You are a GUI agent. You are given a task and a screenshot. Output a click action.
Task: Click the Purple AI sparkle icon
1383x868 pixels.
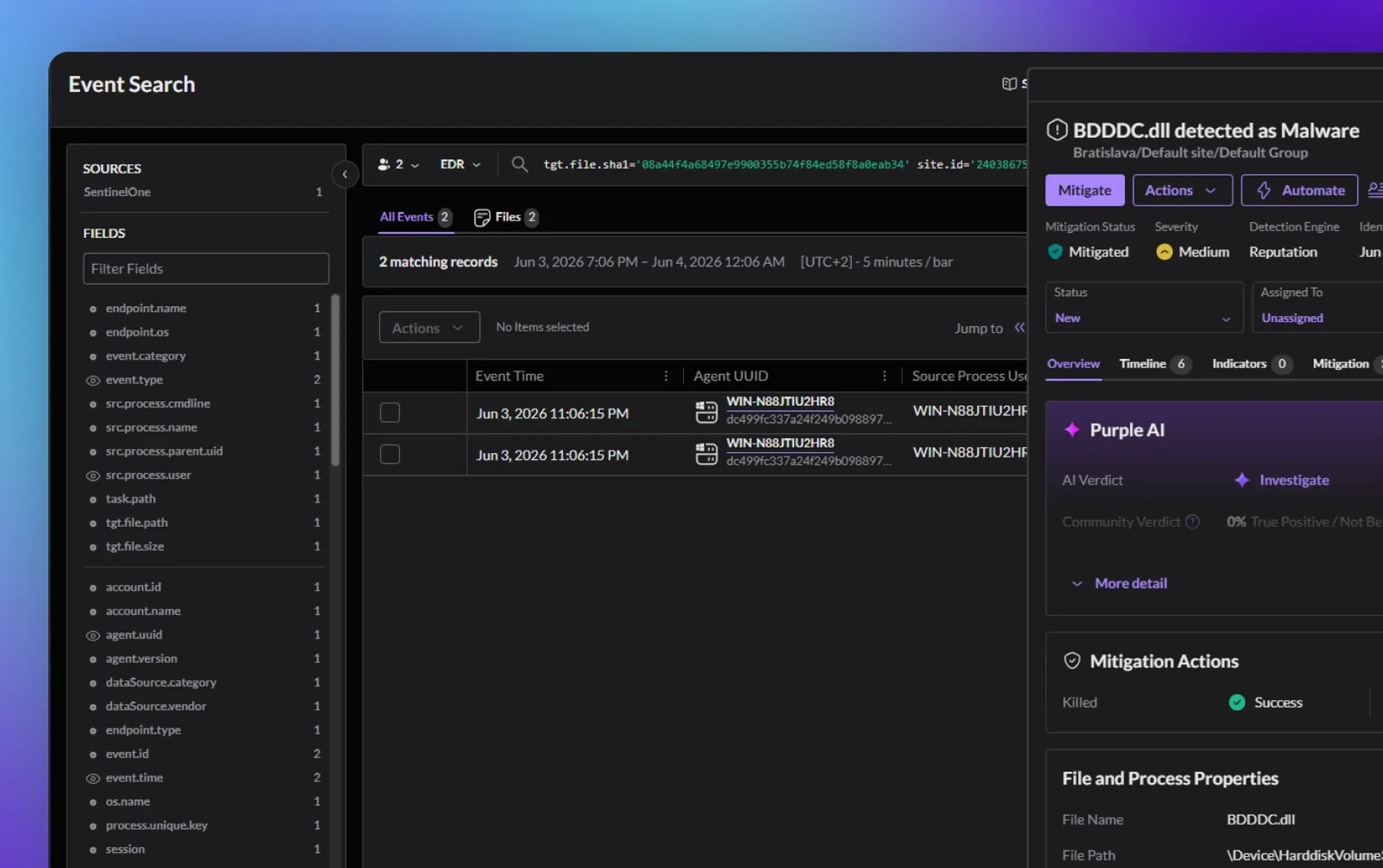(1072, 430)
